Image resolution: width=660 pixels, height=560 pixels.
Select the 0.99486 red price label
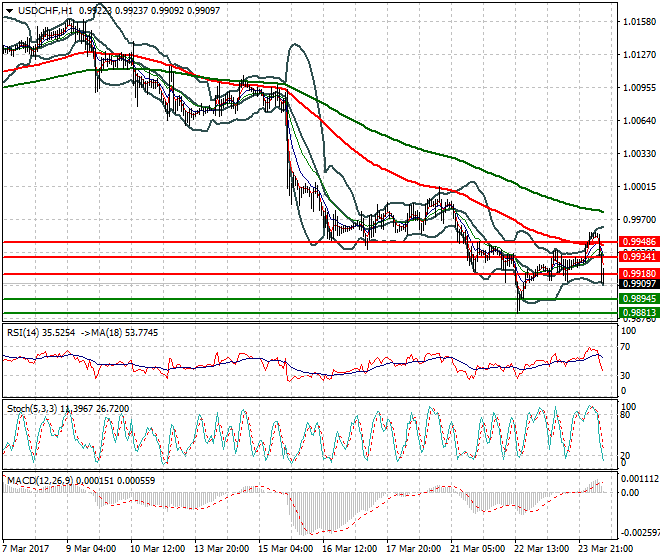pyautogui.click(x=639, y=242)
